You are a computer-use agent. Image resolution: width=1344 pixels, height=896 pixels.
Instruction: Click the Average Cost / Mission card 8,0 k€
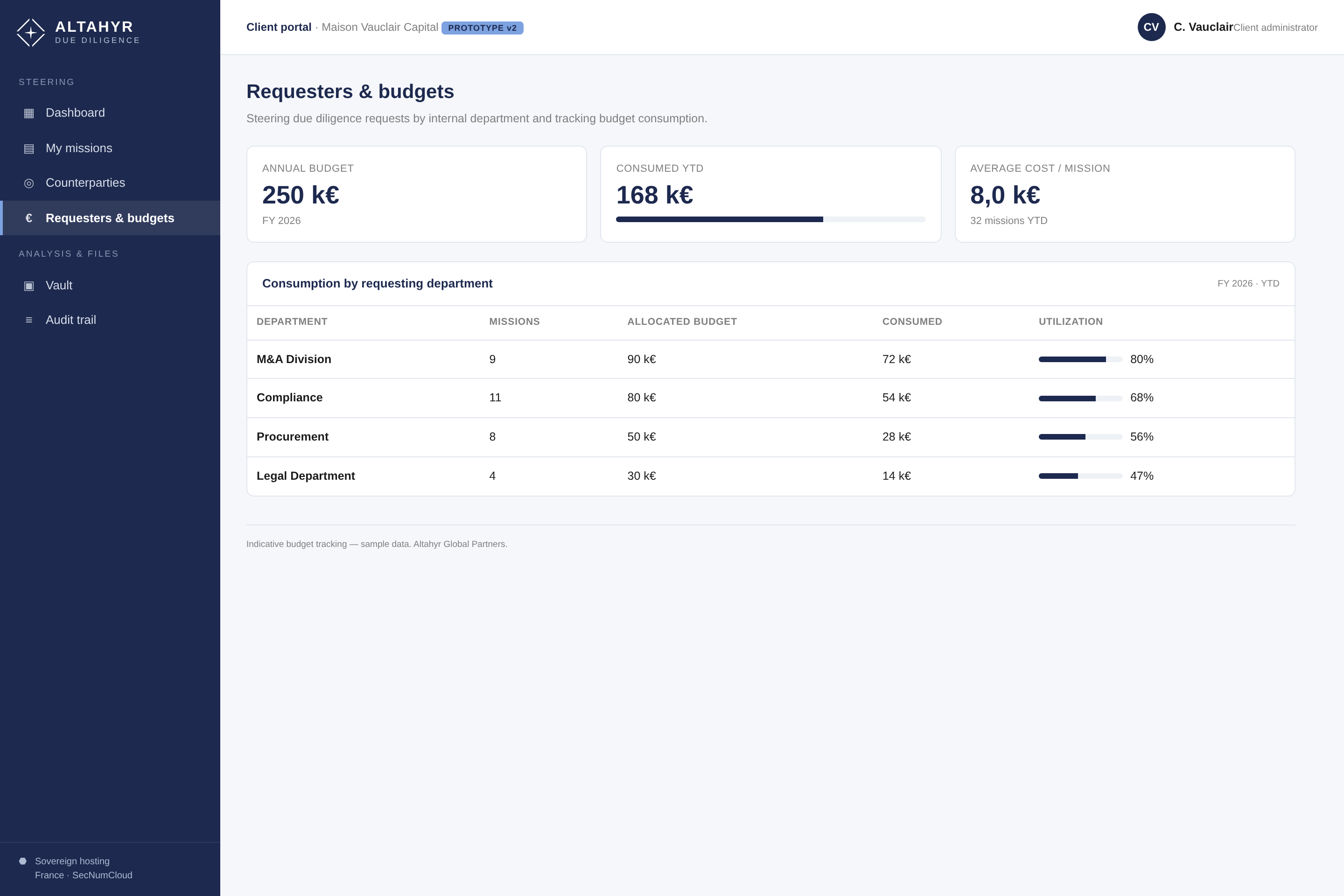click(1125, 194)
